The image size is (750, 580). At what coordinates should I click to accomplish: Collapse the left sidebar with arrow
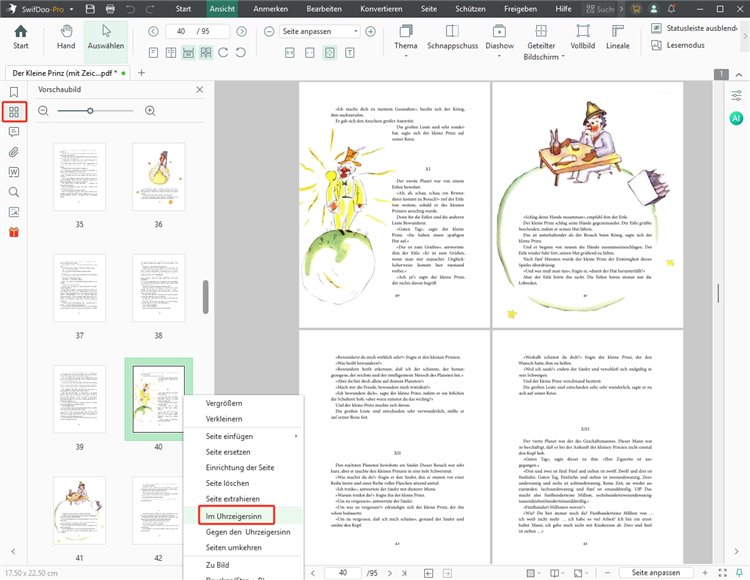click(x=13, y=551)
